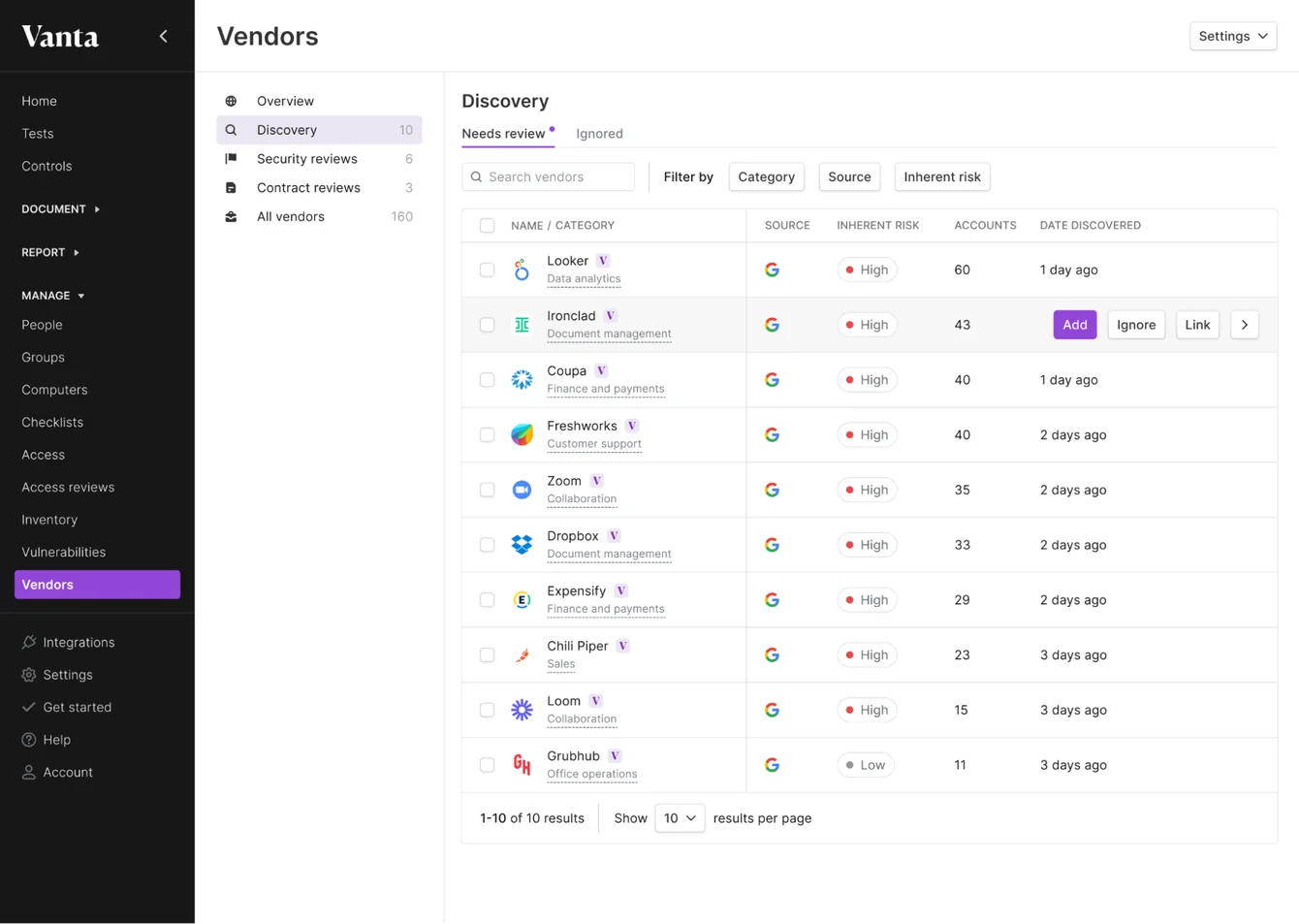The image size is (1299, 924).
Task: Check the Ironclad row checkbox
Action: coord(487,325)
